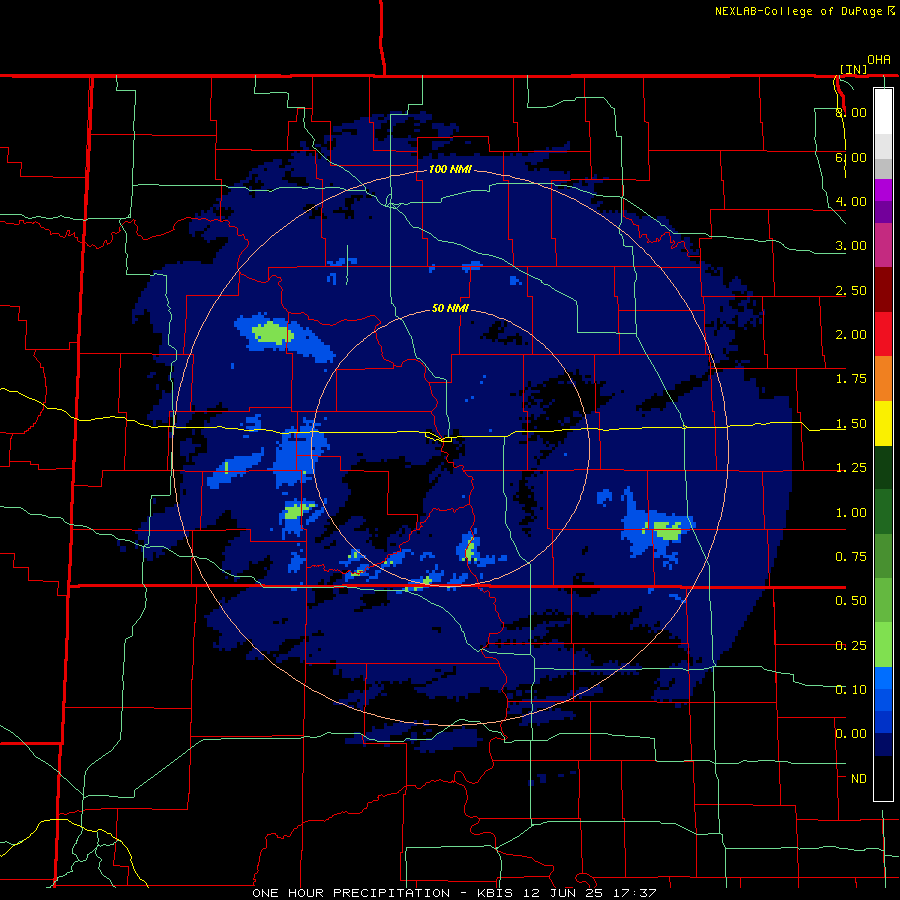Pick the yellow legend swatch
Screen dimensions: 900x900
click(x=883, y=423)
